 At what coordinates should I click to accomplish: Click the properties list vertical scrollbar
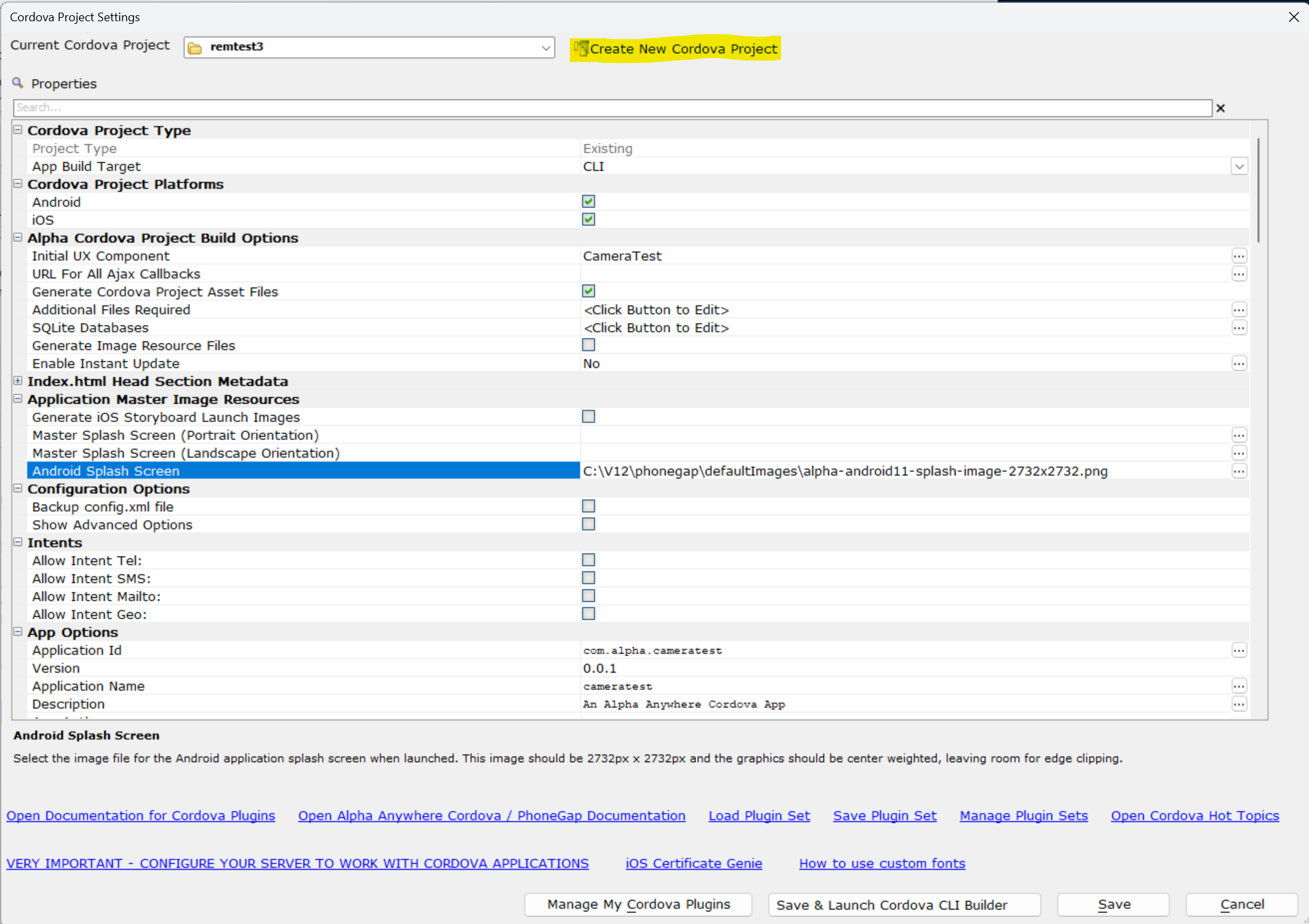click(x=1258, y=191)
